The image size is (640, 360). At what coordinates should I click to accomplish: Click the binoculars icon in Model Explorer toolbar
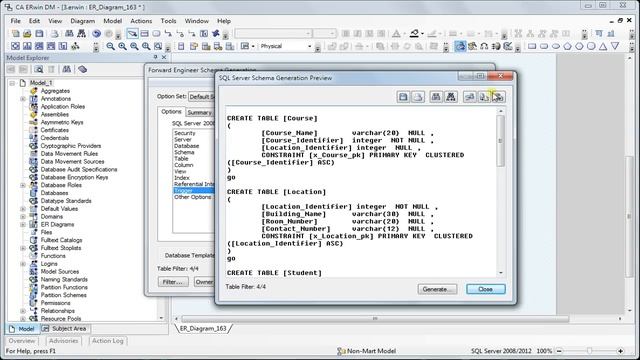67,69
